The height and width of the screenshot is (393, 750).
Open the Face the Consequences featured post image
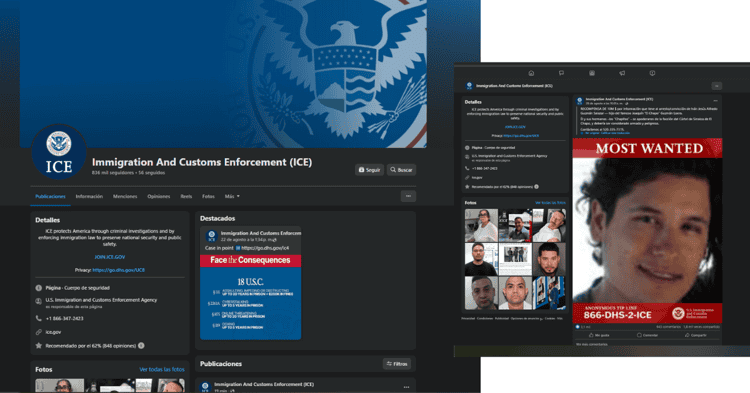[251, 297]
